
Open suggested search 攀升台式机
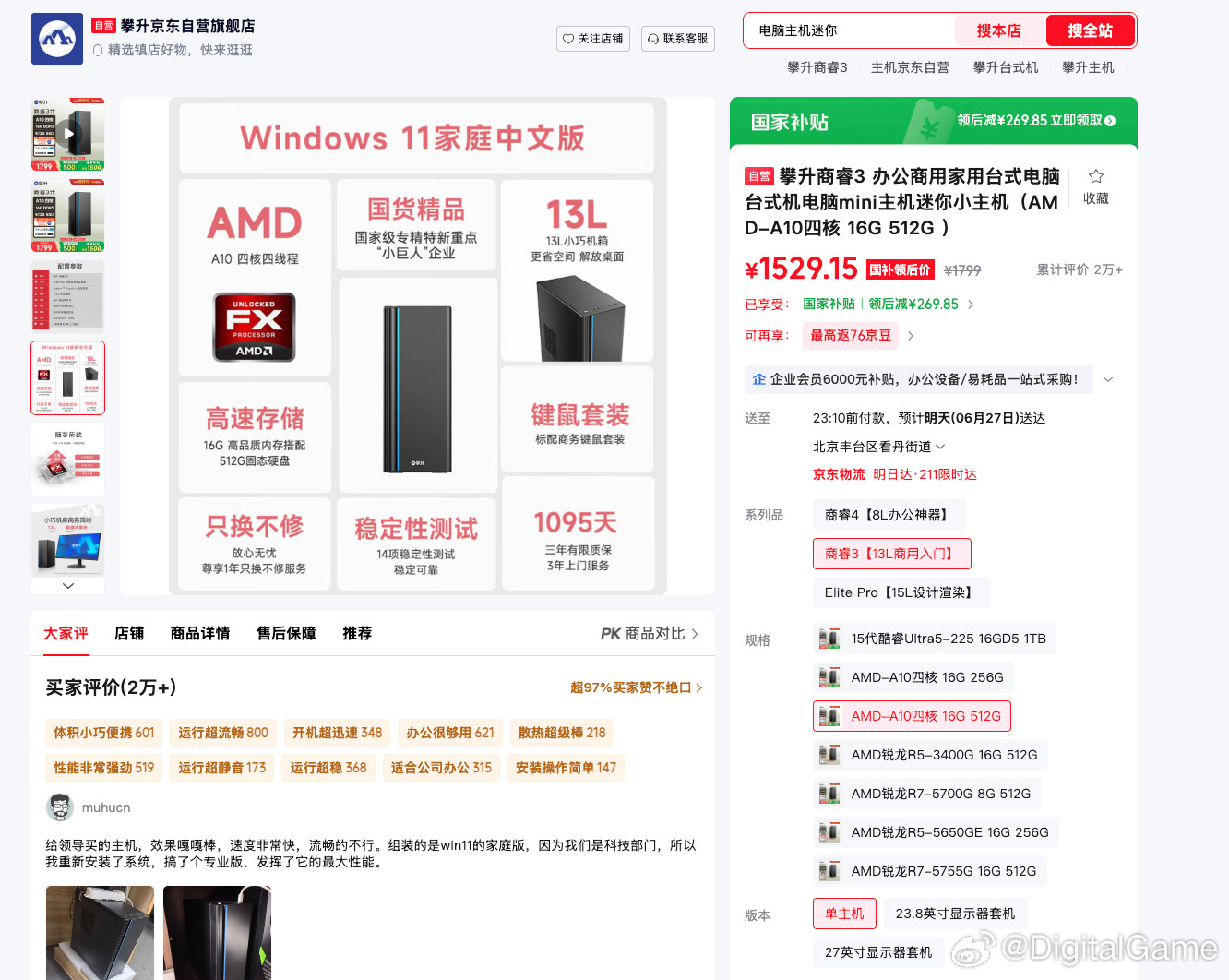coord(1006,67)
